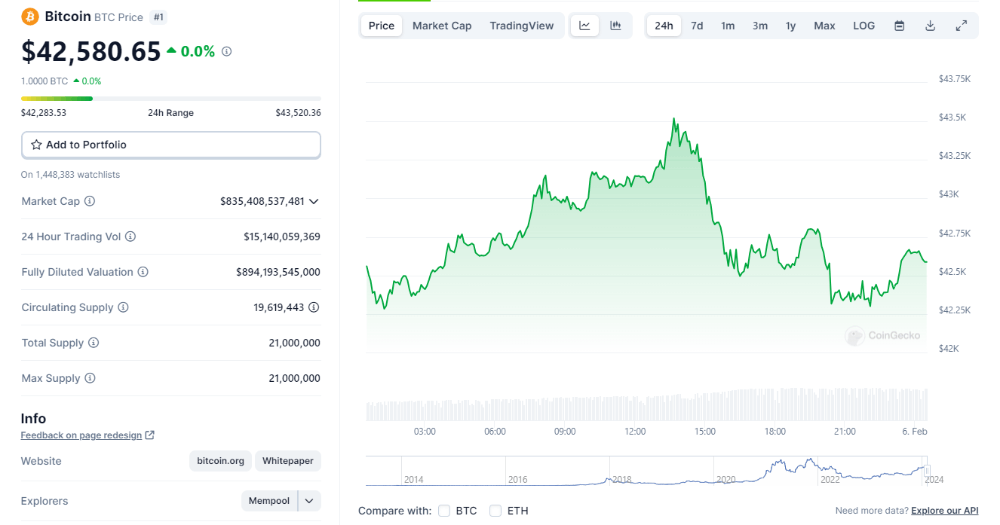This screenshot has height=525, width=1000.
Task: Click the line chart view icon
Action: [x=585, y=26]
